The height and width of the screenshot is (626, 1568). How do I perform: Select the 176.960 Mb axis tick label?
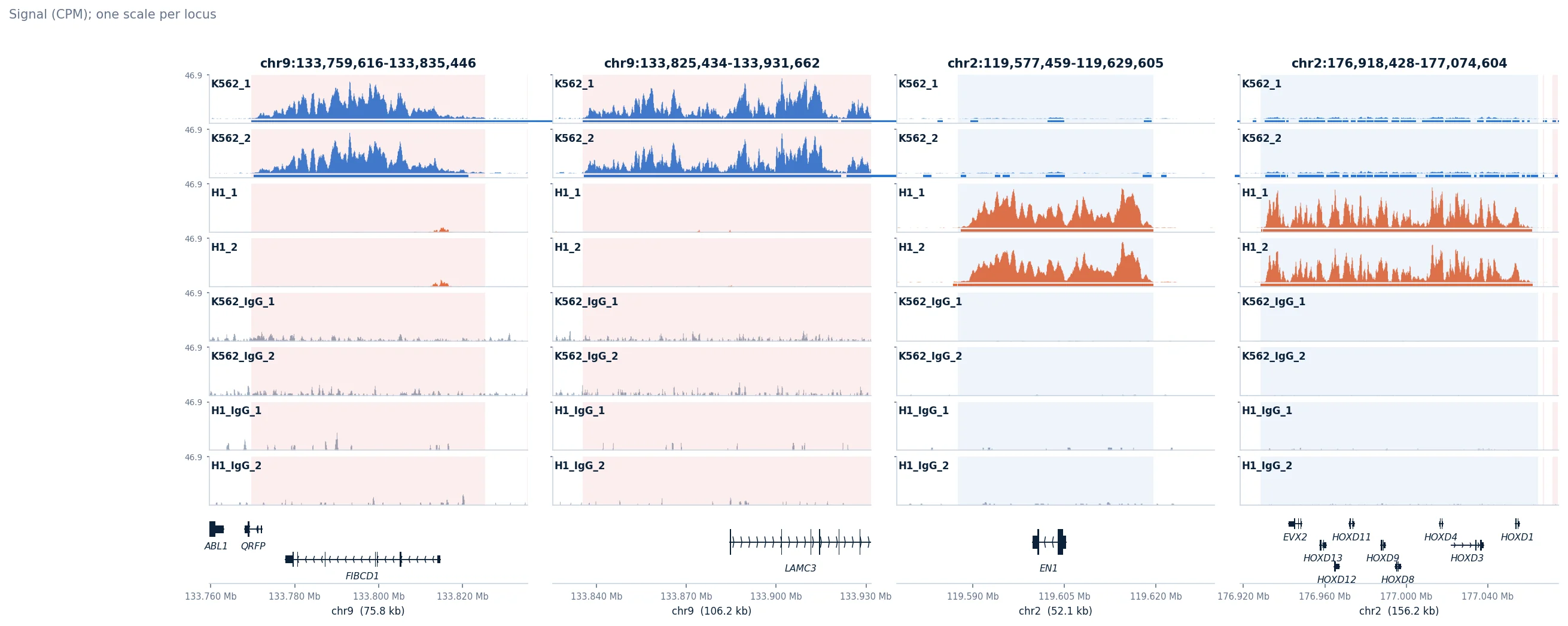tap(1325, 597)
